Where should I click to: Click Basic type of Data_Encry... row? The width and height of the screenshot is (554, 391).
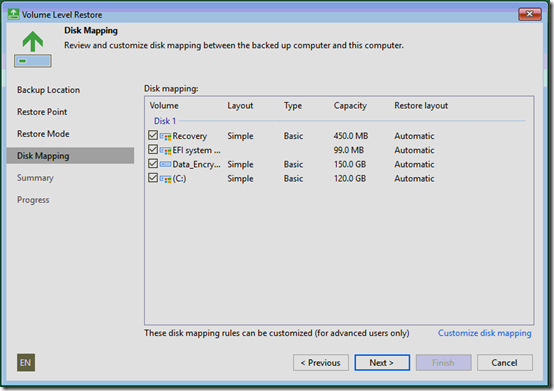tap(293, 164)
